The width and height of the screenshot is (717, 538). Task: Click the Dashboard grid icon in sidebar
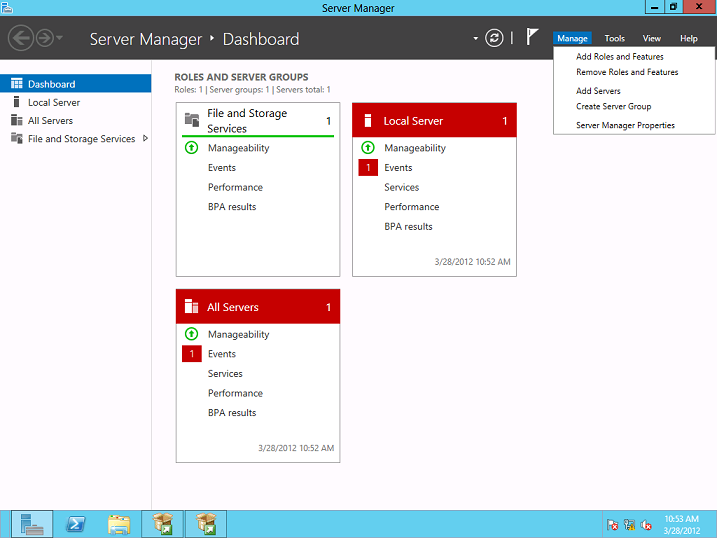16,83
